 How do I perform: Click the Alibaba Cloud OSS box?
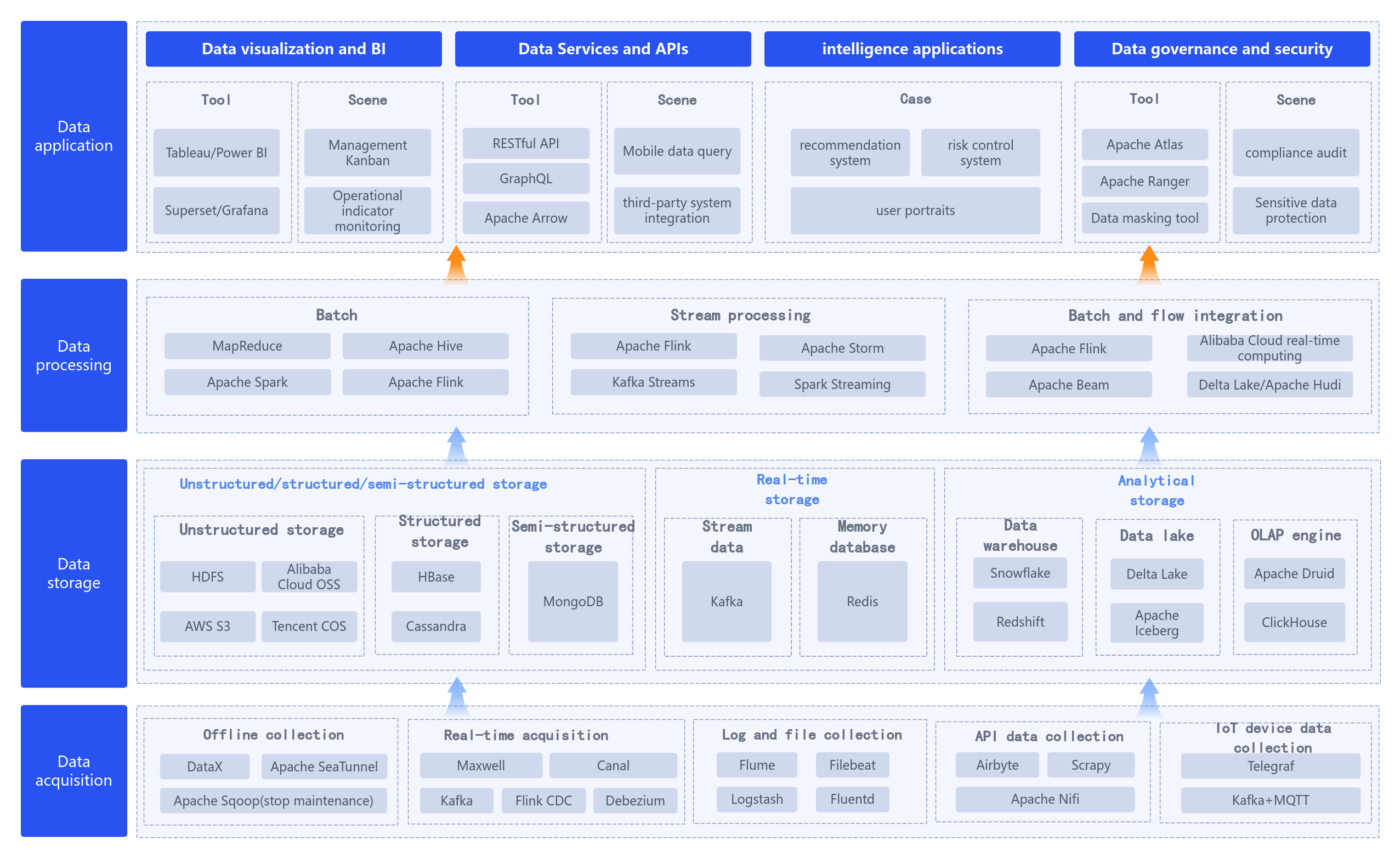point(309,577)
